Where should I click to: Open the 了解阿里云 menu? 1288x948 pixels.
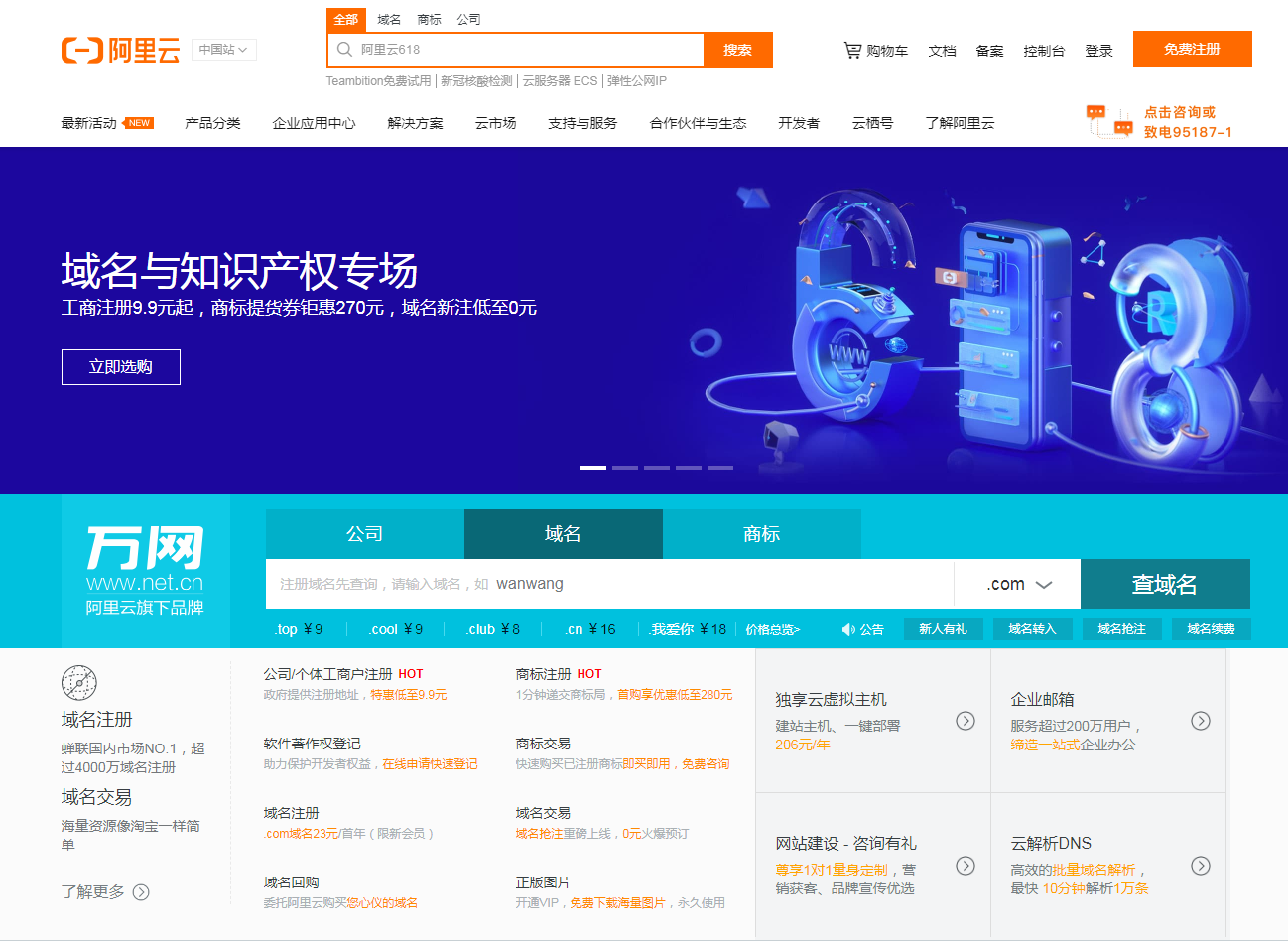pyautogui.click(x=960, y=123)
